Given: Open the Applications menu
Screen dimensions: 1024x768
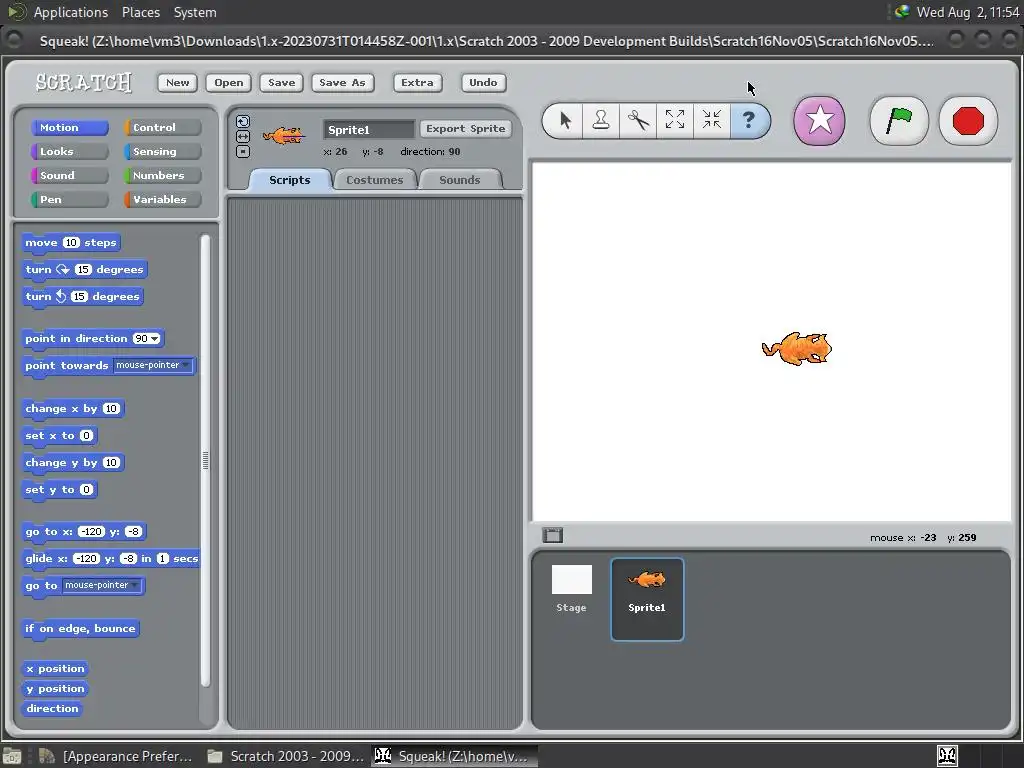Looking at the screenshot, I should [x=71, y=12].
